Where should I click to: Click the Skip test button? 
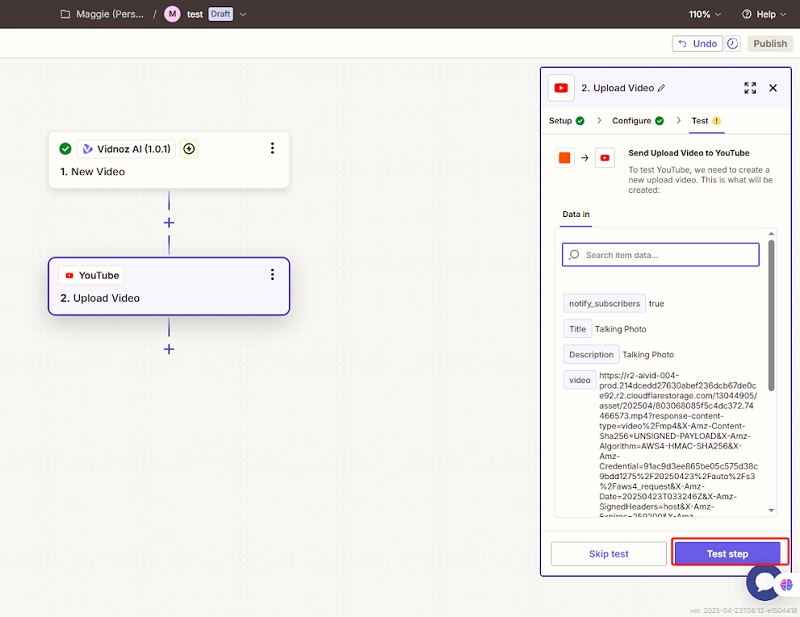(608, 554)
